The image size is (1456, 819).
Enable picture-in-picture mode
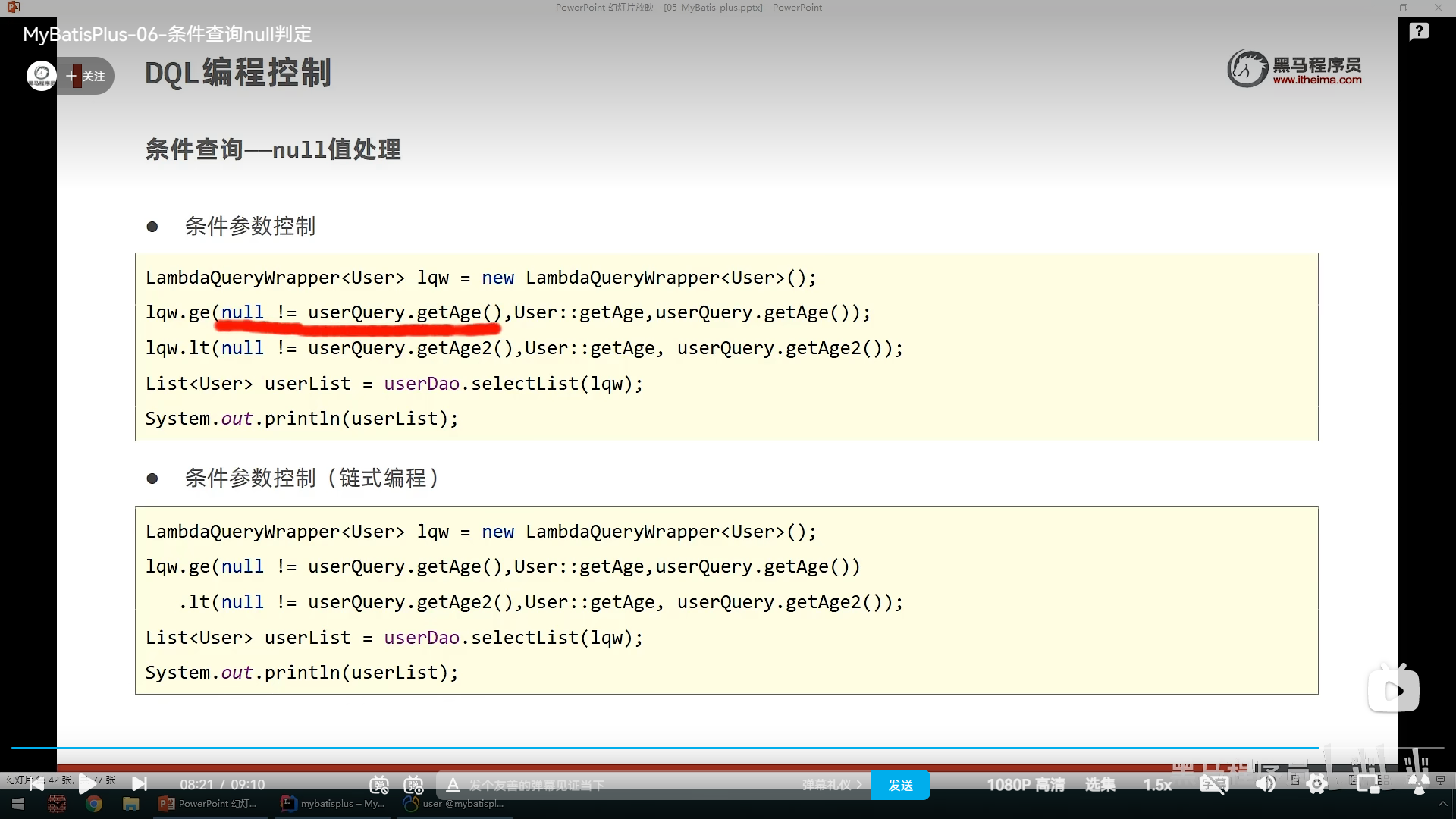tap(1368, 784)
